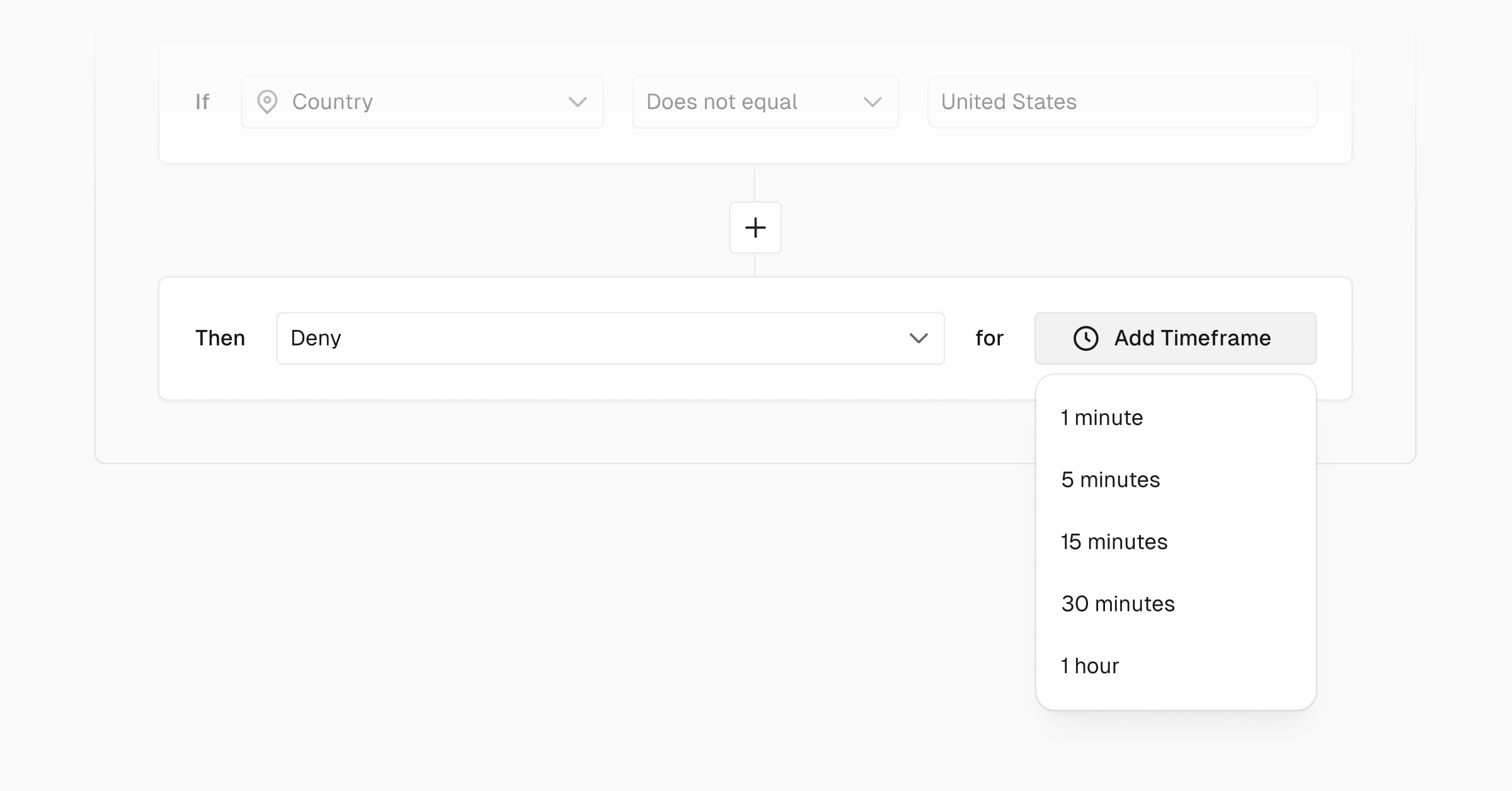
Task: Choose 5 minutes from the timeframe list
Action: 1110,480
